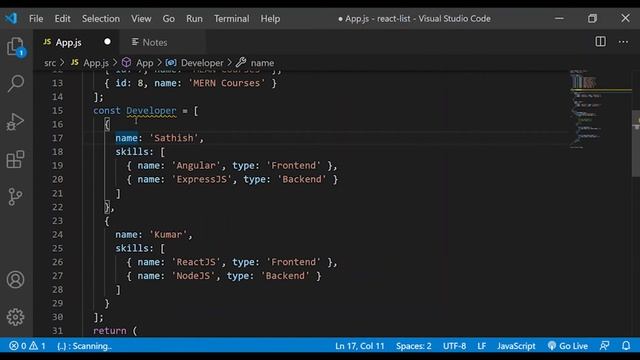Image resolution: width=640 pixels, height=360 pixels.
Task: Click 'MERN Courses' string
Action: [x=227, y=83]
